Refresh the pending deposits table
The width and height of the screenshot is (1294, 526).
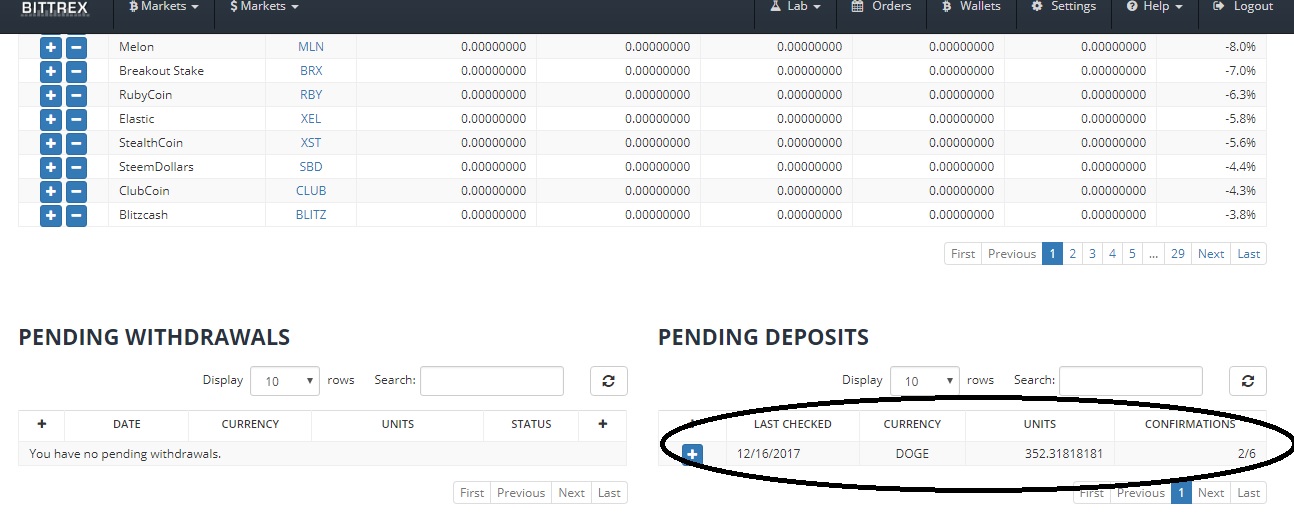[1247, 381]
